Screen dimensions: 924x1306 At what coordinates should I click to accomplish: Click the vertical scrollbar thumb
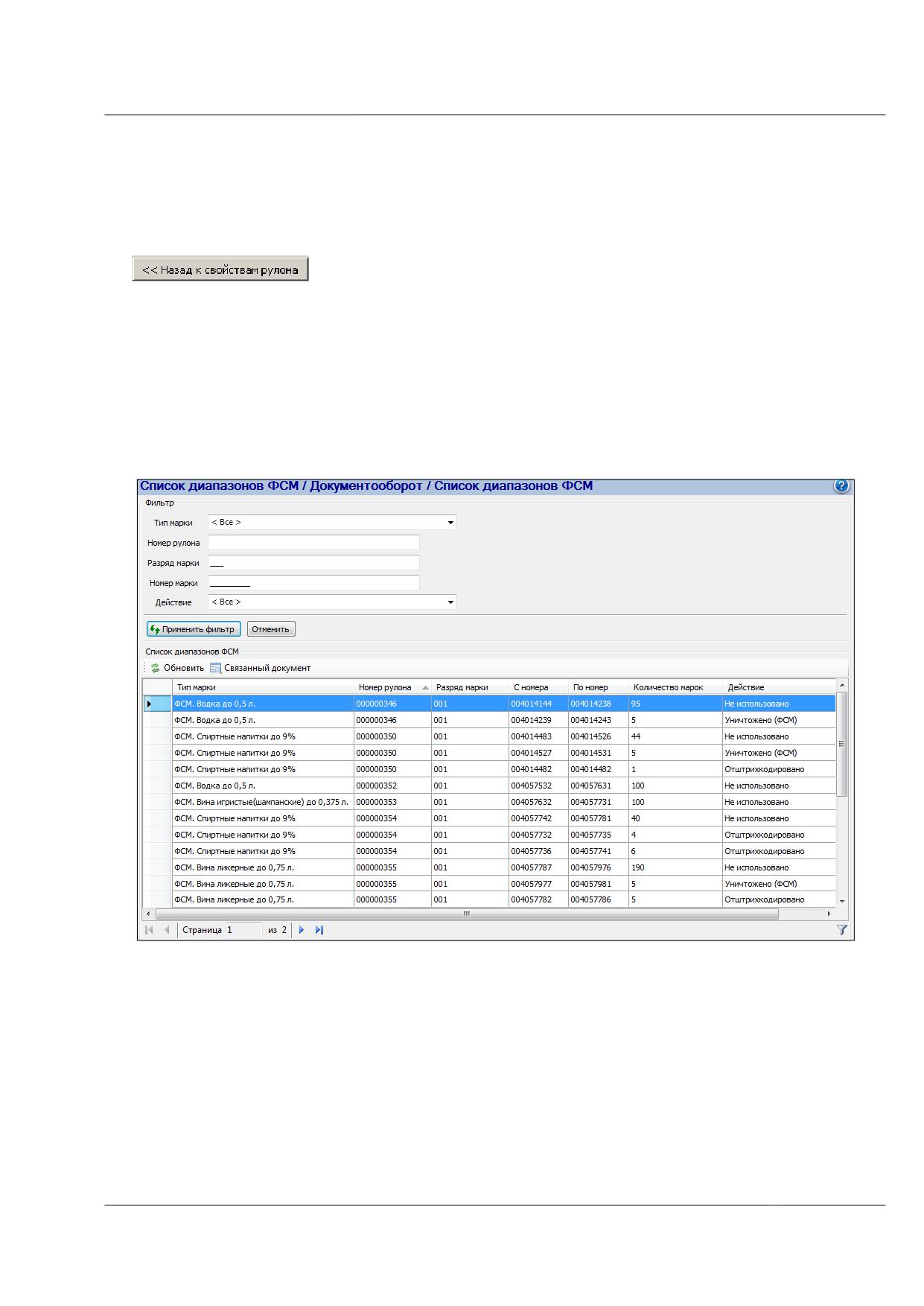tap(842, 744)
